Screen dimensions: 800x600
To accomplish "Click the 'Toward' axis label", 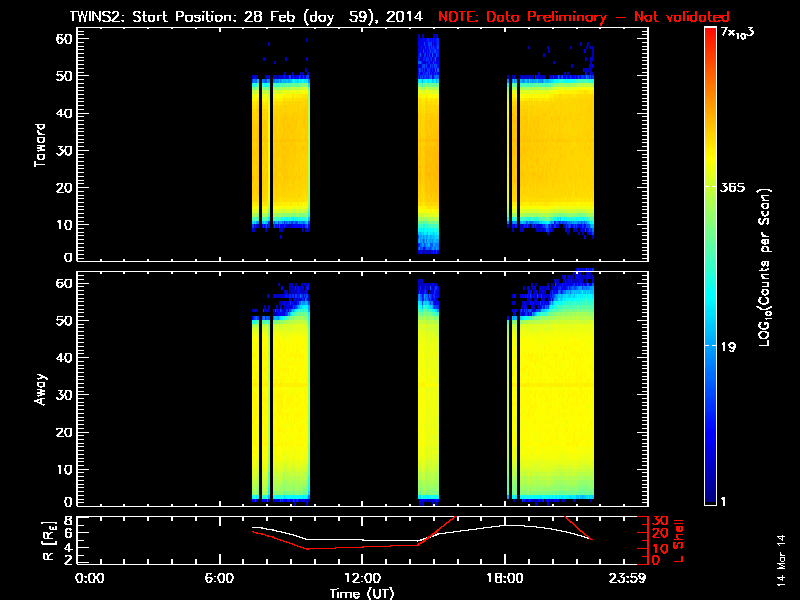I will click(x=40, y=145).
